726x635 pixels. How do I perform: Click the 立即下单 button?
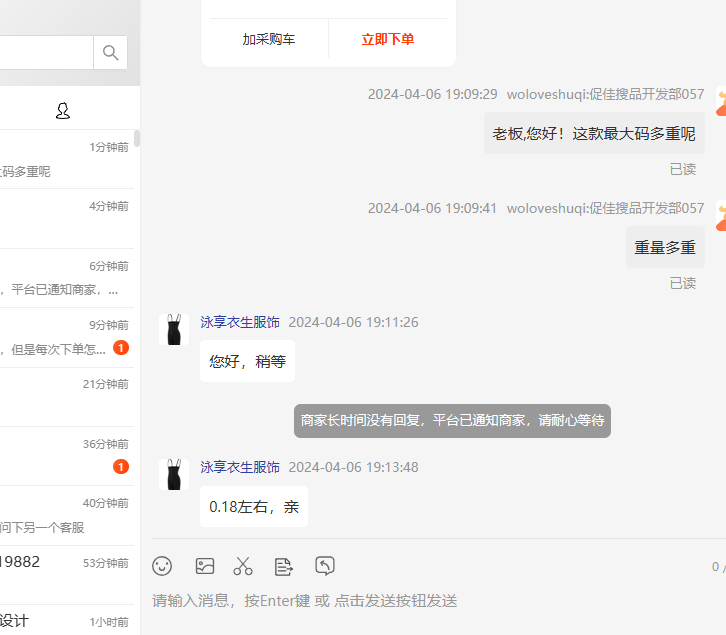(x=388, y=39)
